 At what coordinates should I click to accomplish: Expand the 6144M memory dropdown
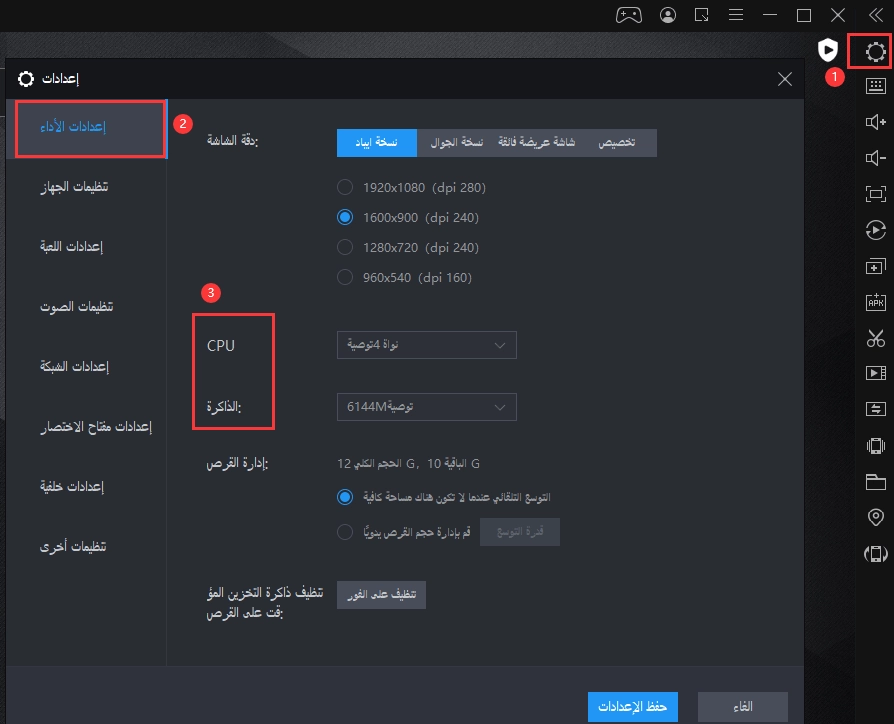pos(426,407)
